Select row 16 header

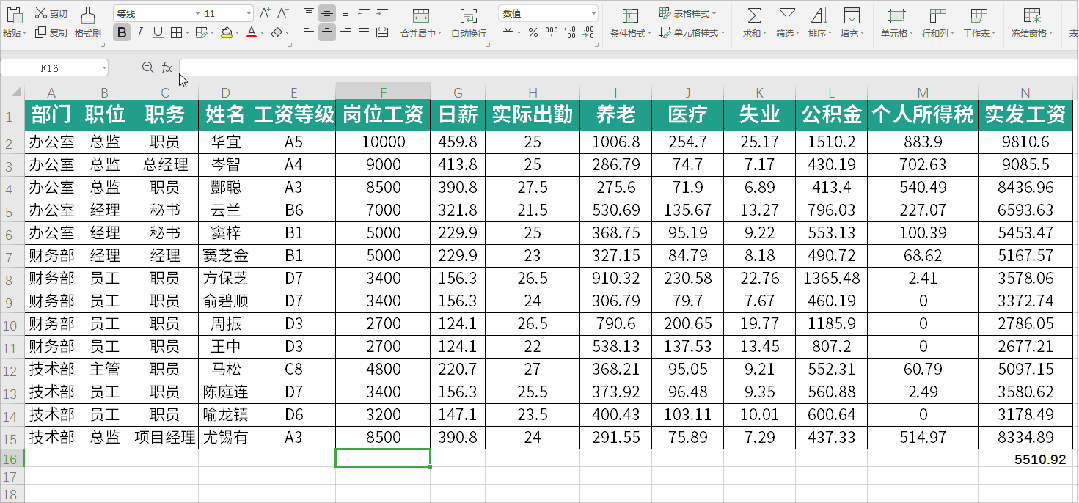click(x=12, y=458)
